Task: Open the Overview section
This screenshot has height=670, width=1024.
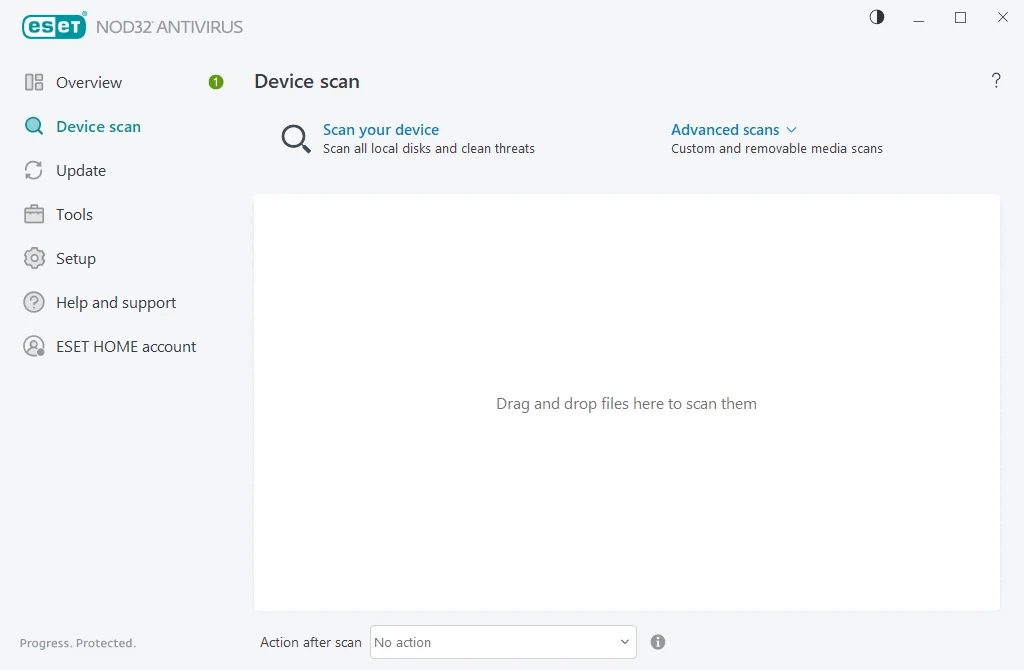Action: (89, 82)
